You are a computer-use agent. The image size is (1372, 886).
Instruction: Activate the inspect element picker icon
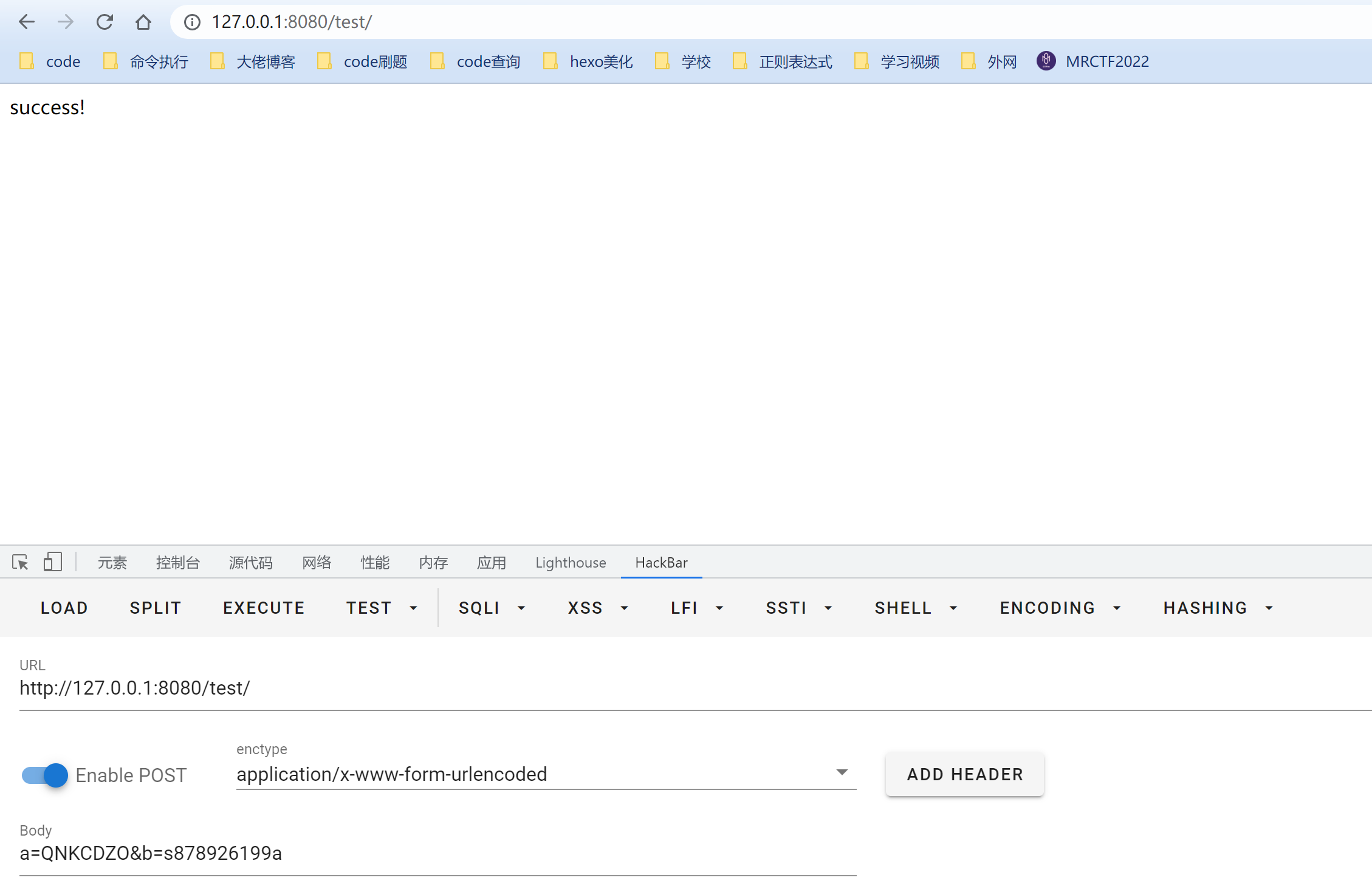[20, 562]
